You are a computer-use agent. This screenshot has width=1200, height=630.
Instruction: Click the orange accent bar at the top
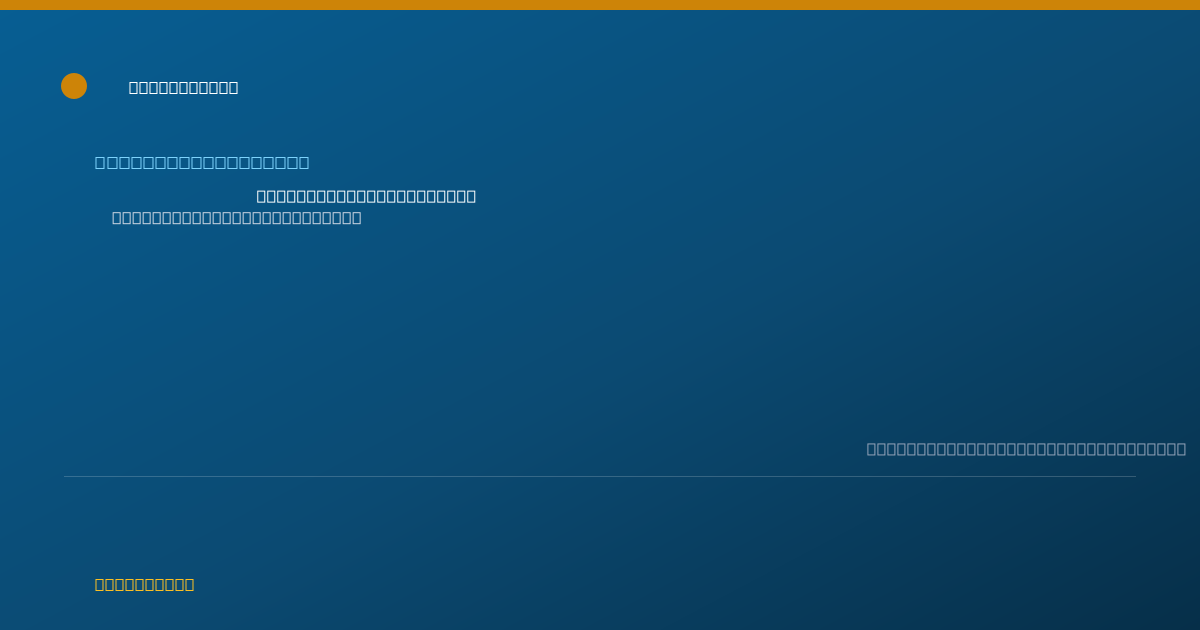(x=600, y=5)
